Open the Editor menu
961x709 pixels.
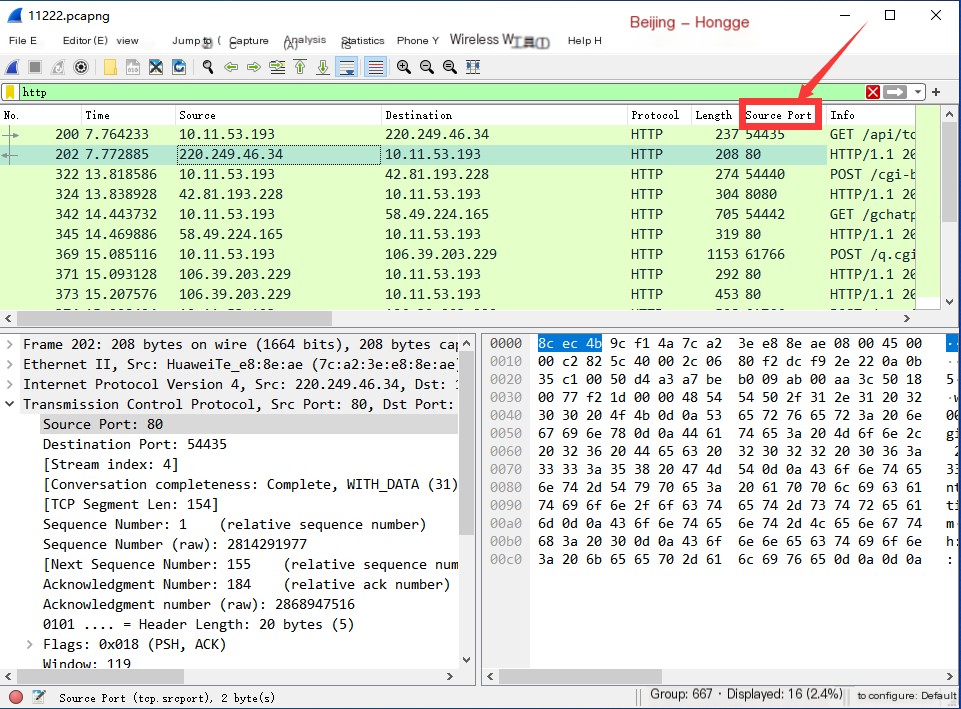[85, 40]
